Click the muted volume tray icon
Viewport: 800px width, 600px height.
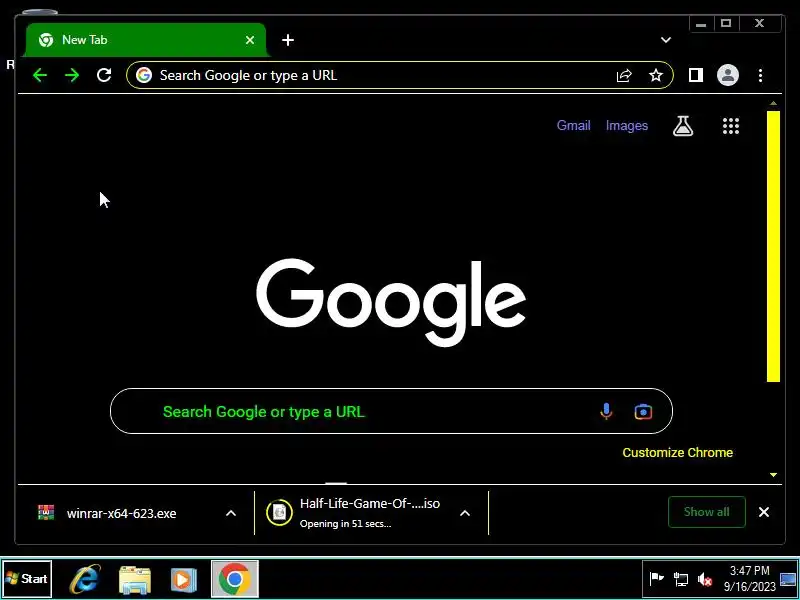(705, 579)
